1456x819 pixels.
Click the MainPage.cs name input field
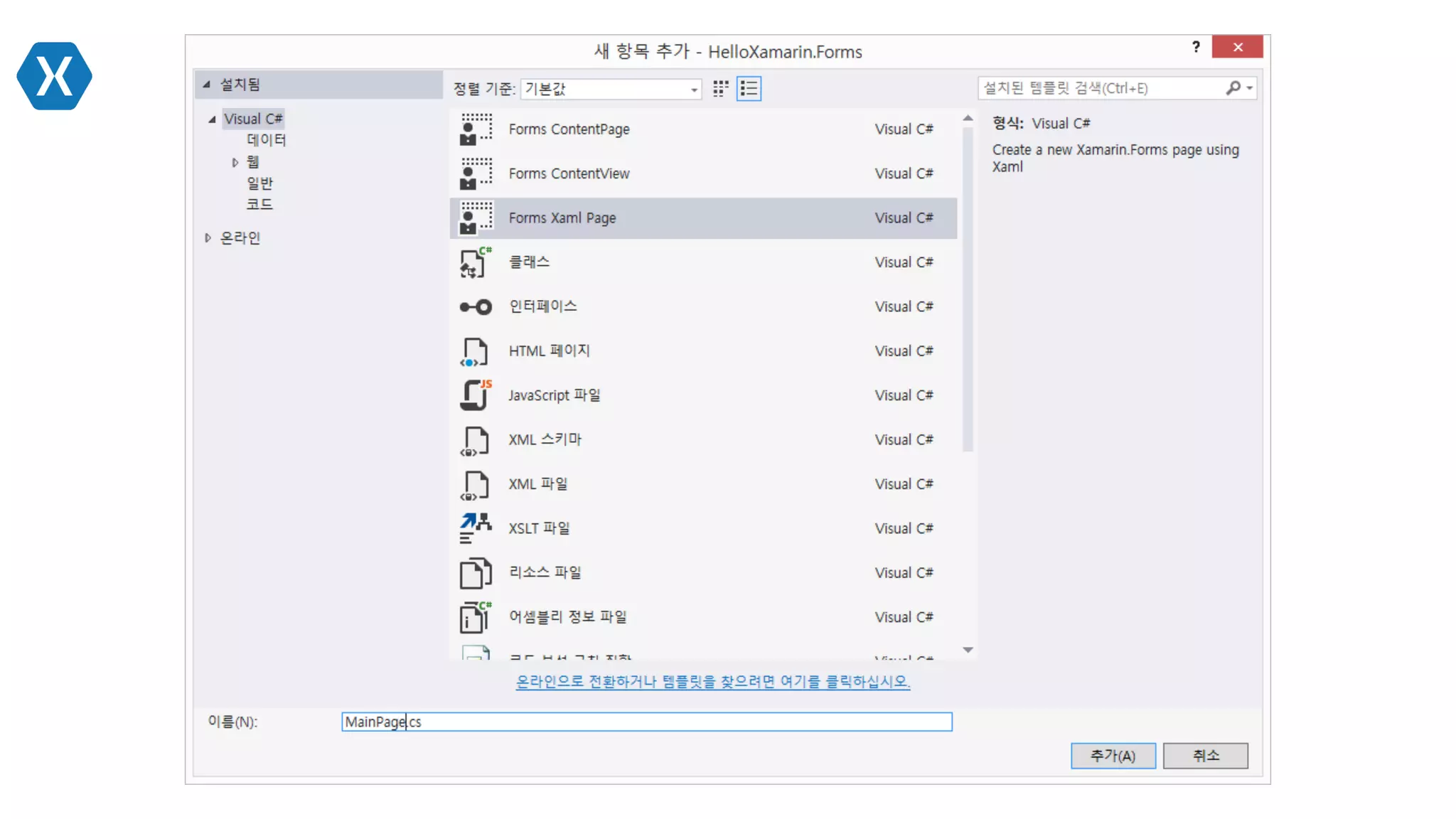click(x=646, y=722)
